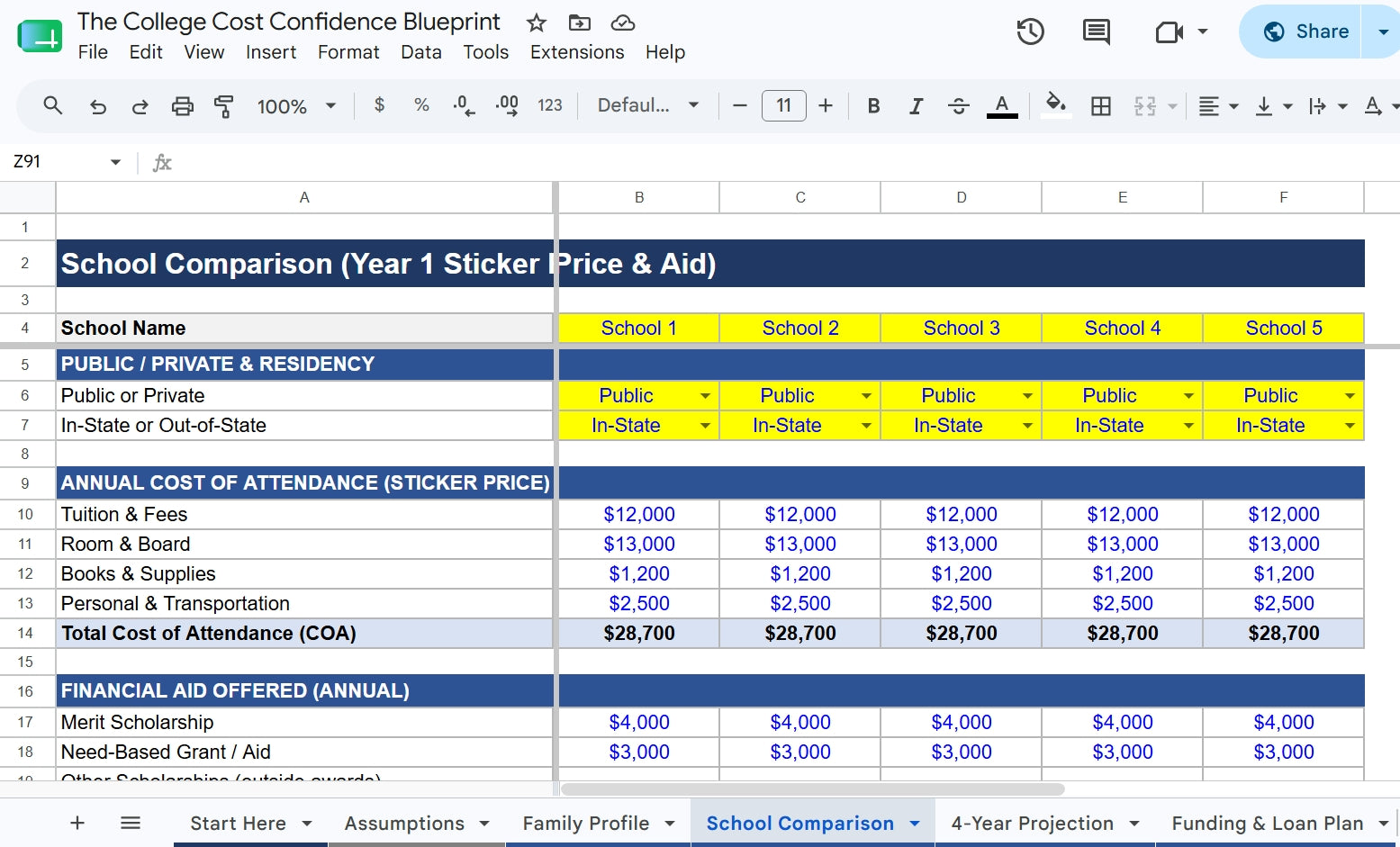
Task: Star this spreadsheet document
Action: pyautogui.click(x=537, y=23)
